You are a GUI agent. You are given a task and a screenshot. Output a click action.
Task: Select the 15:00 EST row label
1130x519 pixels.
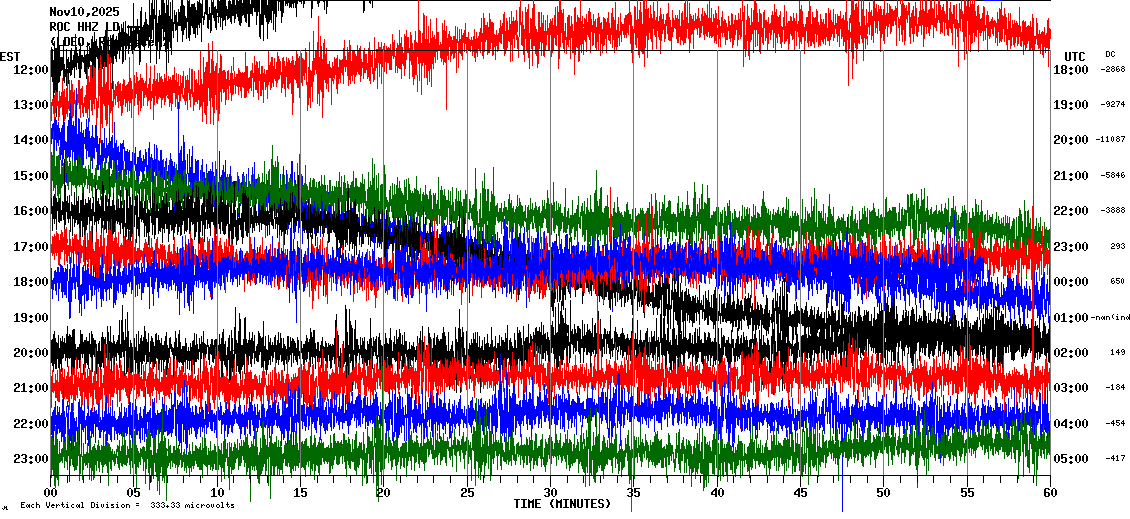click(32, 175)
